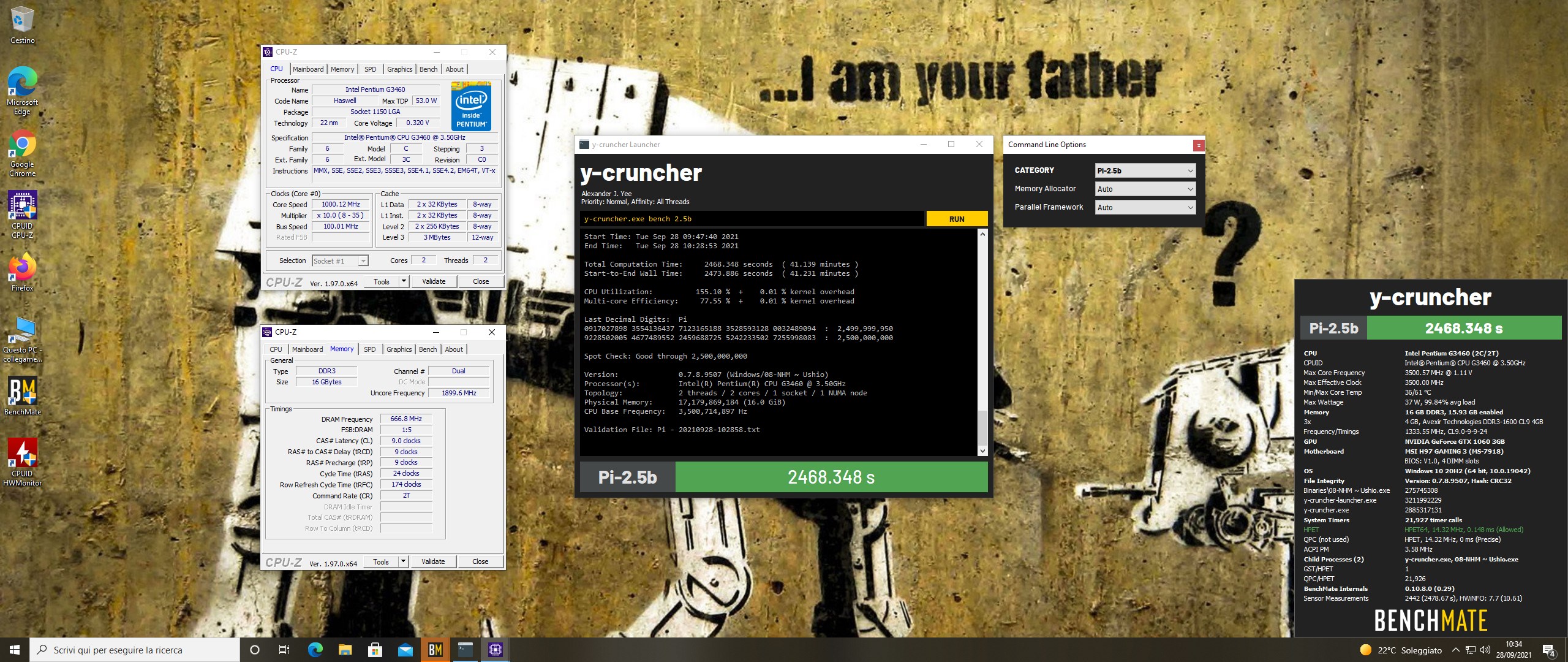Image resolution: width=1568 pixels, height=662 pixels.
Task: Switch to CPU-Z in the taskbar
Action: (x=496, y=650)
